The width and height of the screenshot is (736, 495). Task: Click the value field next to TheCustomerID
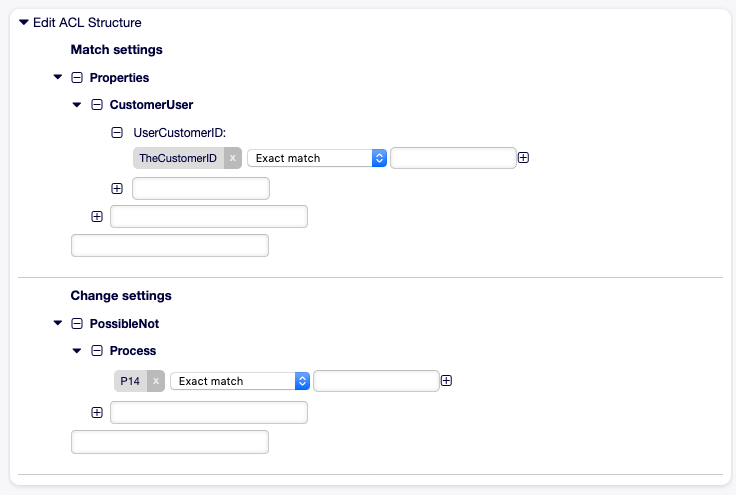tap(453, 158)
